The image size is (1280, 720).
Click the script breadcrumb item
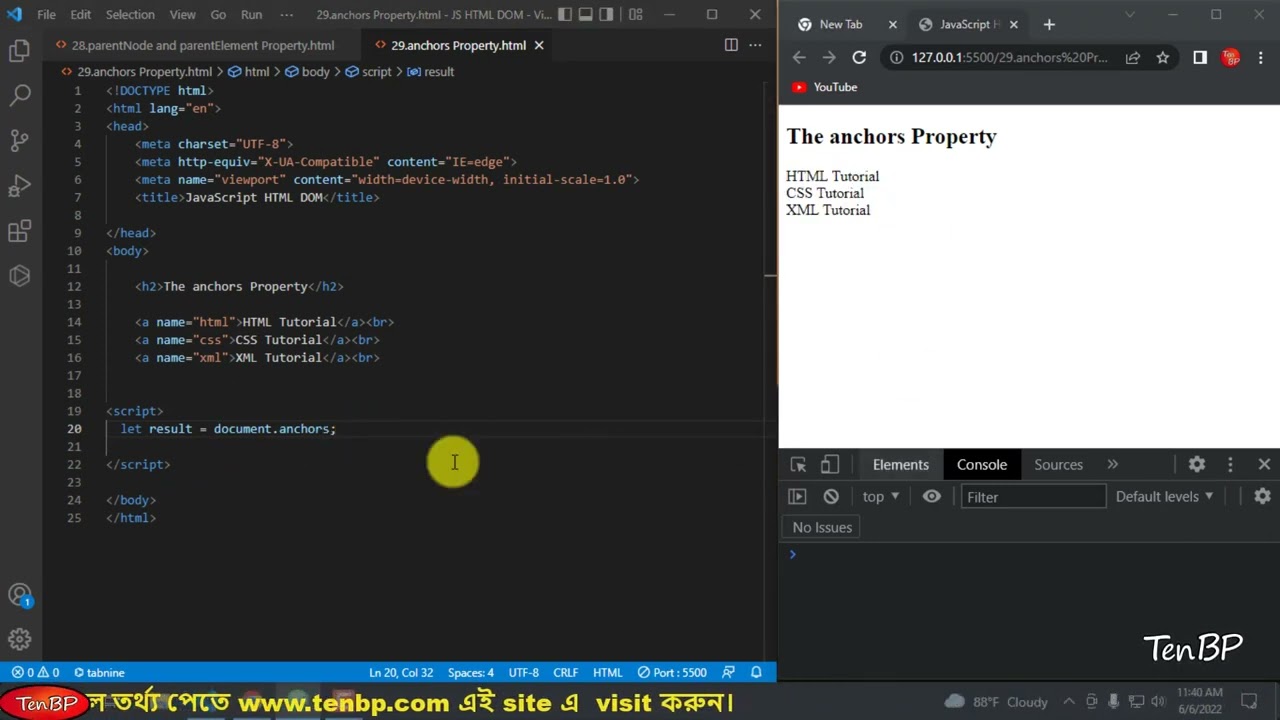(368, 72)
